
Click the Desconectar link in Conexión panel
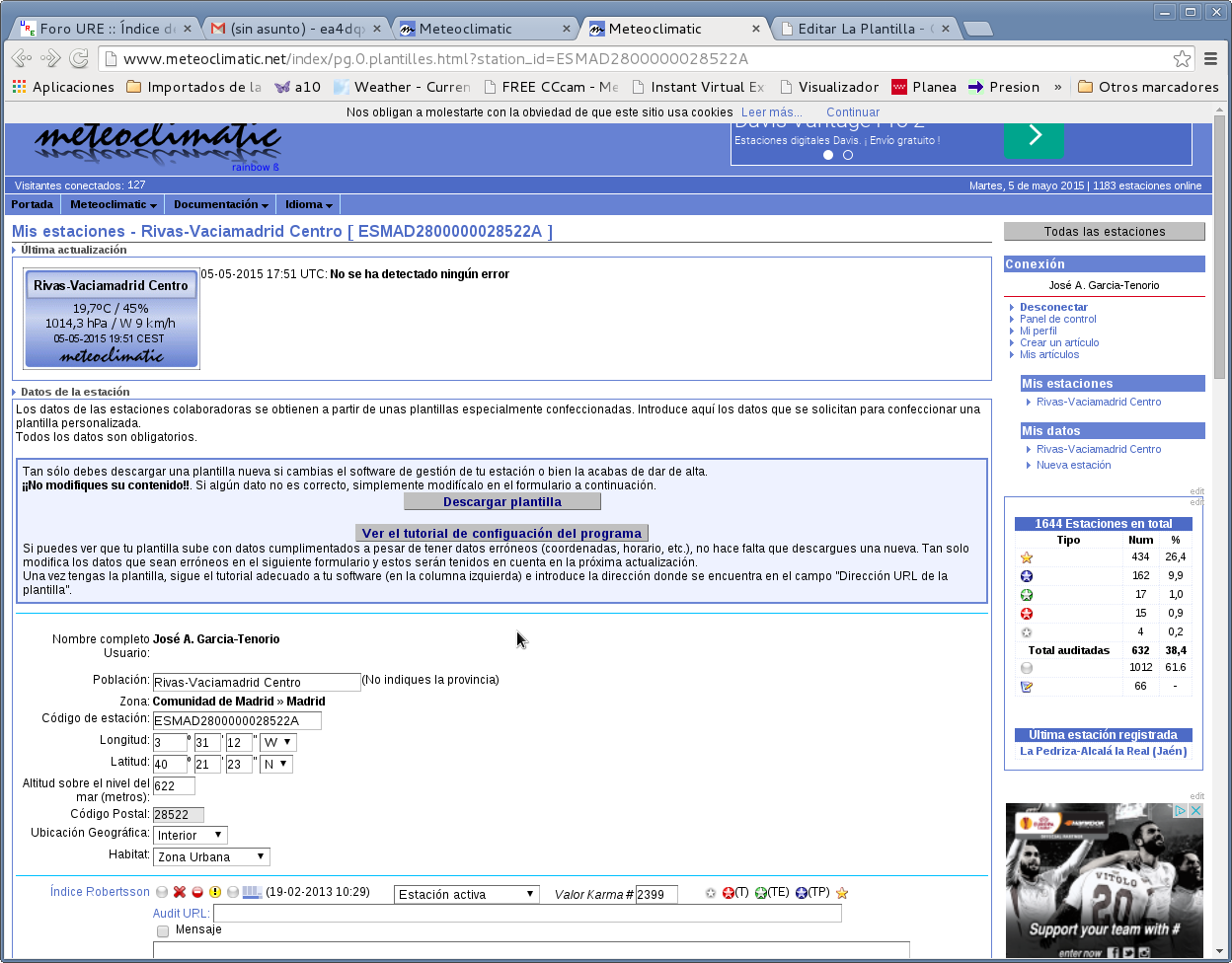1053,307
